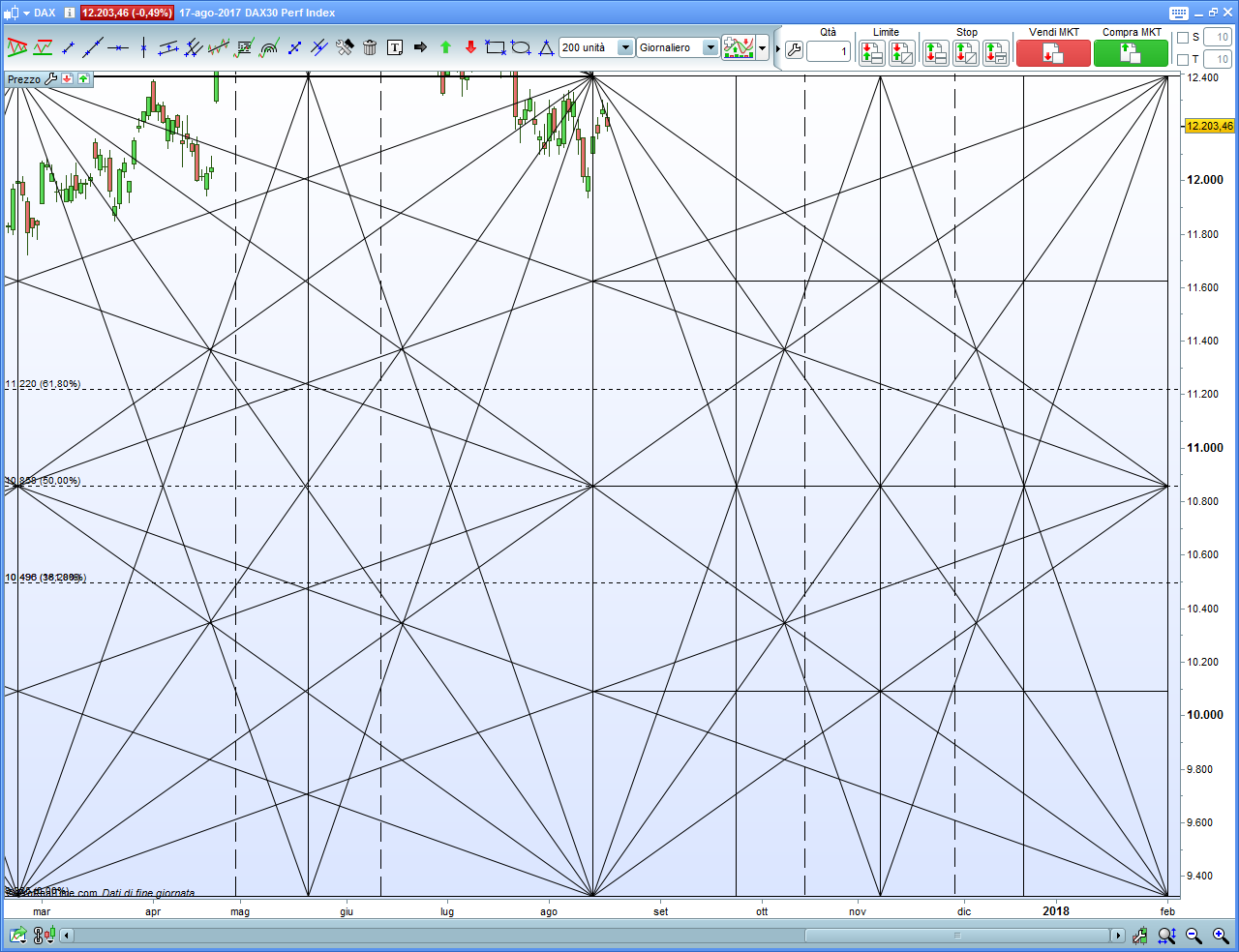Open the 200 unità dropdown arrow
The height and width of the screenshot is (952, 1239).
point(625,47)
